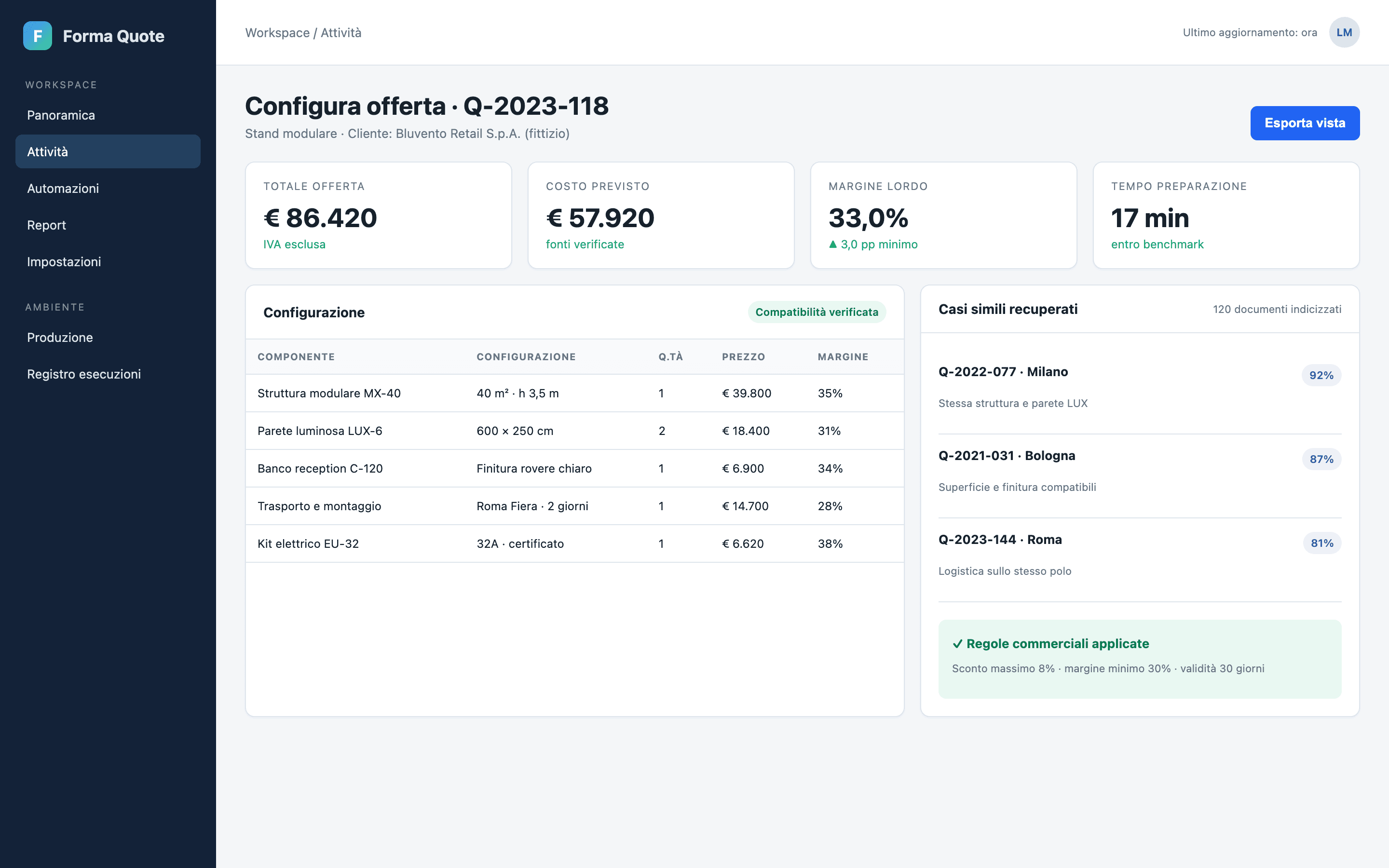Click the Margine column header

[843, 356]
